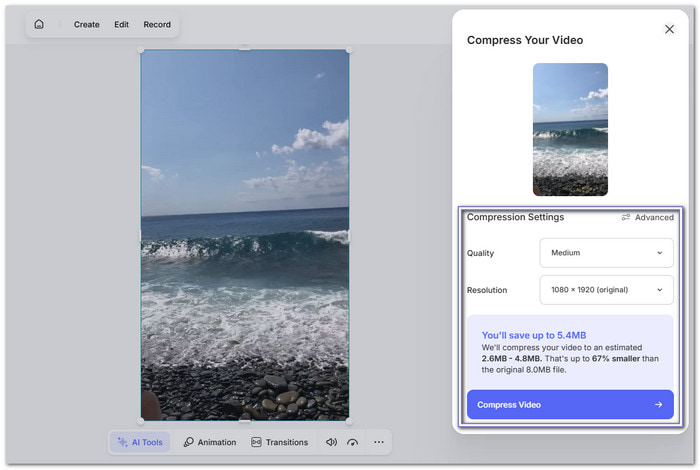Click the top-left resize handle of the video
Viewport: 700px width, 470px height.
(141, 50)
